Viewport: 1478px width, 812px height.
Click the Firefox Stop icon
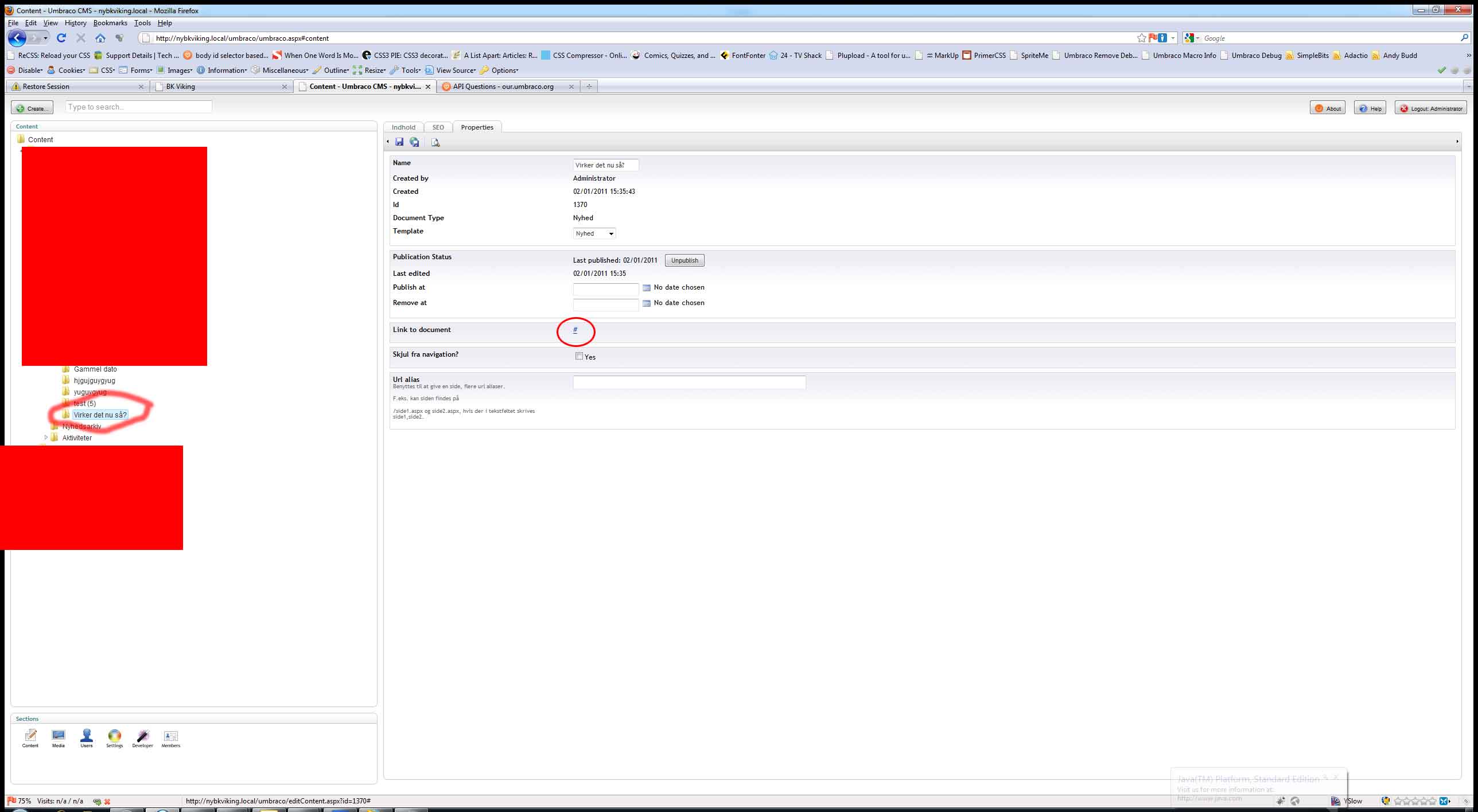[81, 38]
